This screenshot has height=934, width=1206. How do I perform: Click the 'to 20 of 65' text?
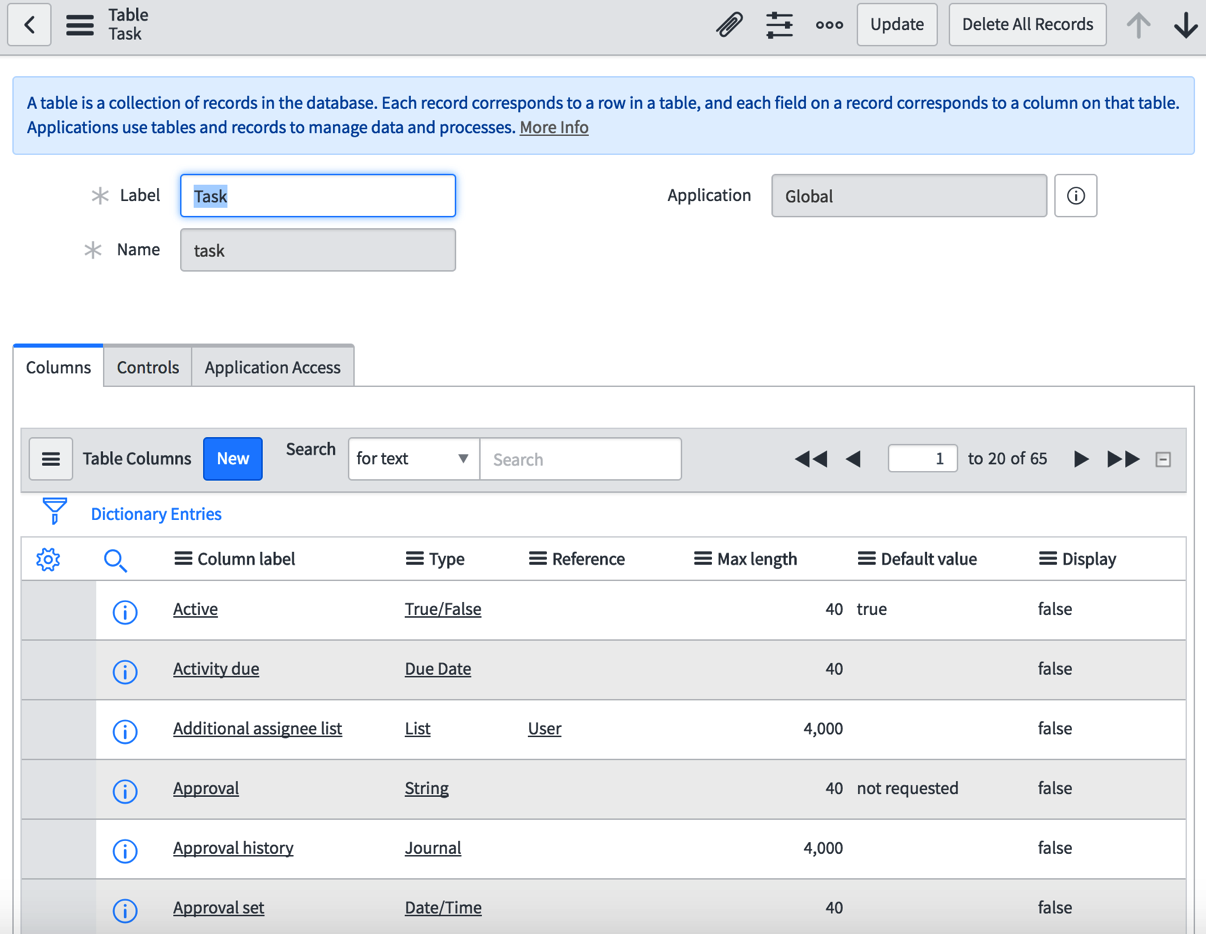pos(1008,459)
